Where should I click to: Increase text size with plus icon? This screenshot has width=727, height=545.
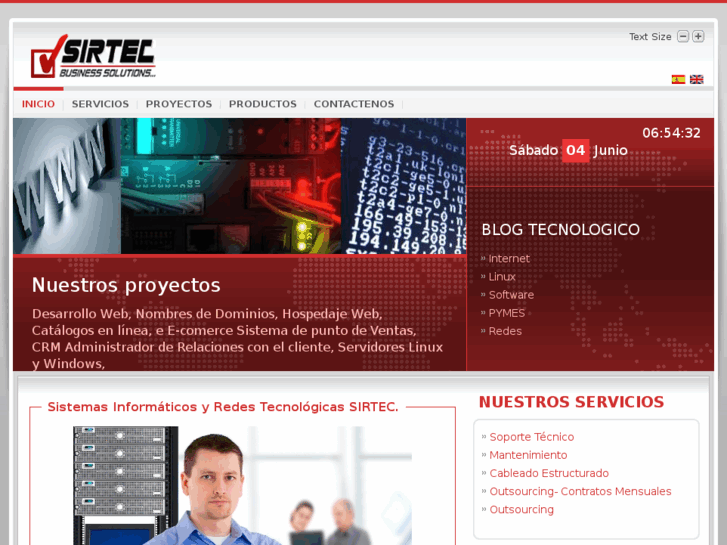(x=698, y=36)
